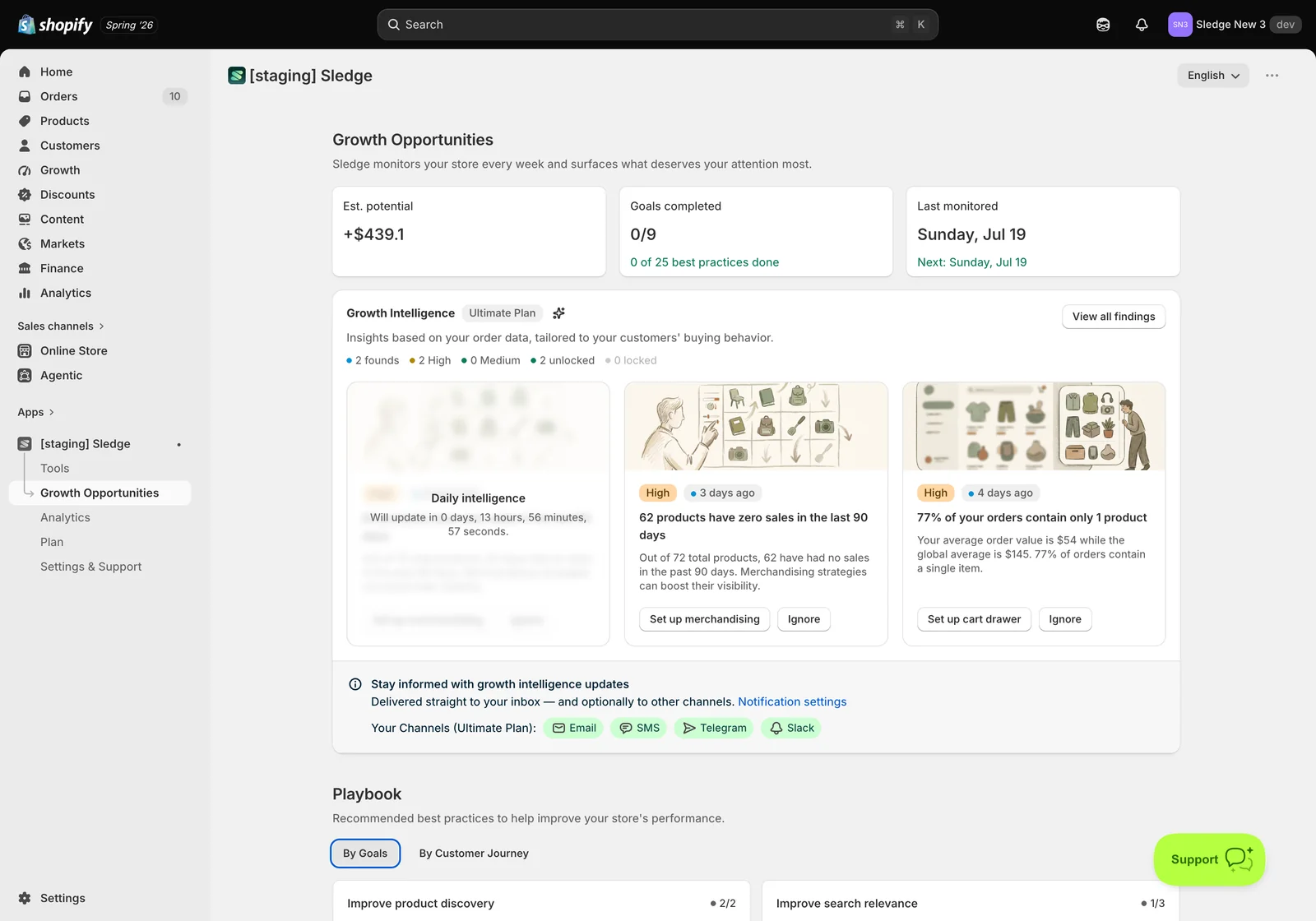The image size is (1316, 921).
Task: Click the Online Store icon
Action: coord(25,351)
